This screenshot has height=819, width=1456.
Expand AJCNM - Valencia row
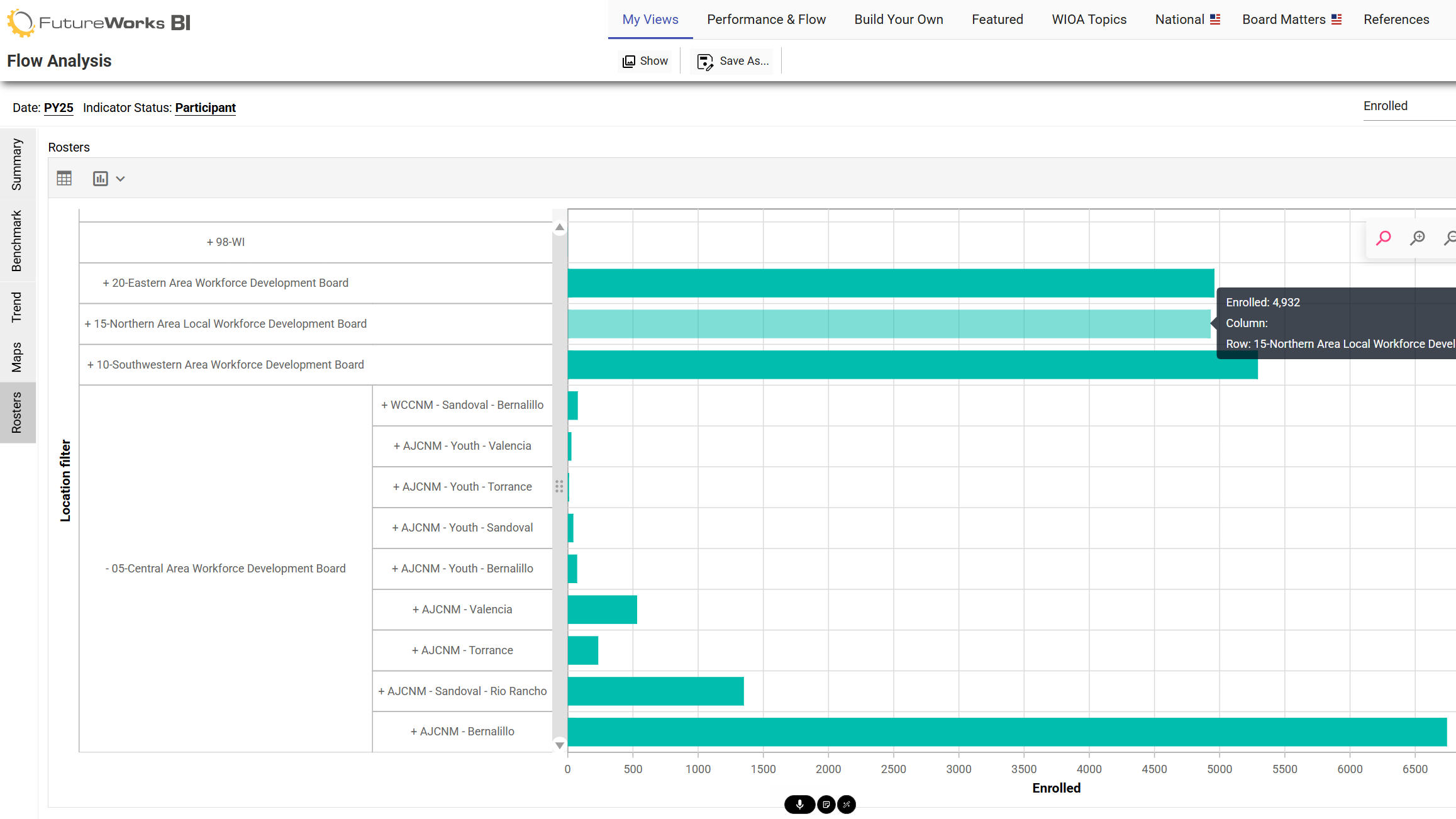462,610
